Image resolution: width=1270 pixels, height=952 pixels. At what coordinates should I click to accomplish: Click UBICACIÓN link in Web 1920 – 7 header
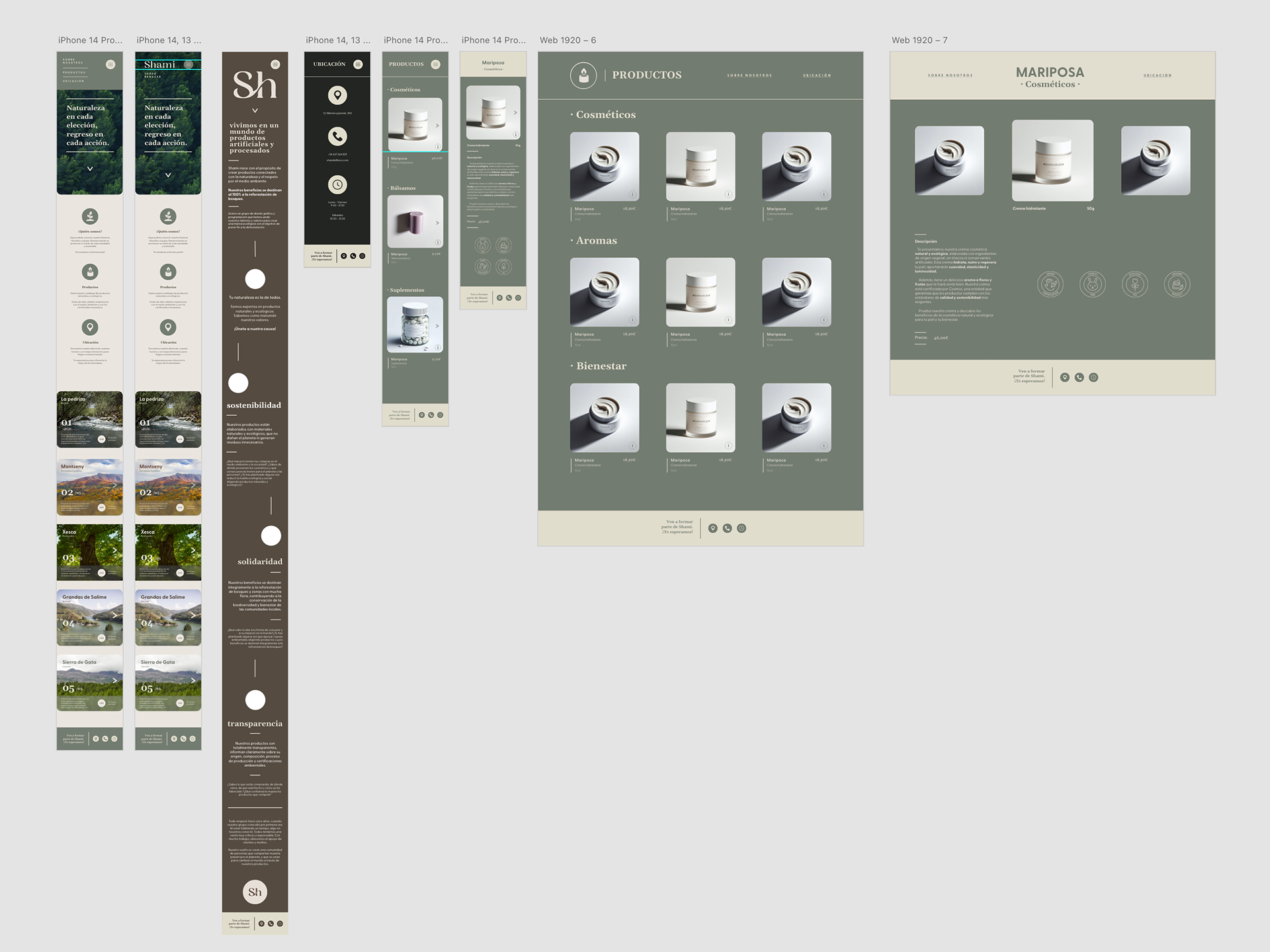click(1158, 75)
